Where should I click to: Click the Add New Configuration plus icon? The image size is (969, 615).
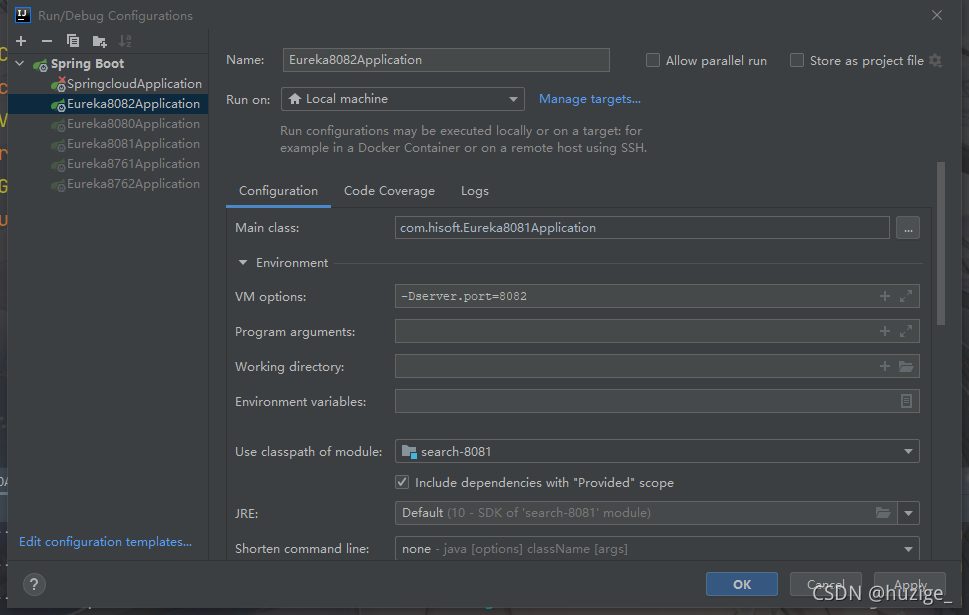(21, 41)
